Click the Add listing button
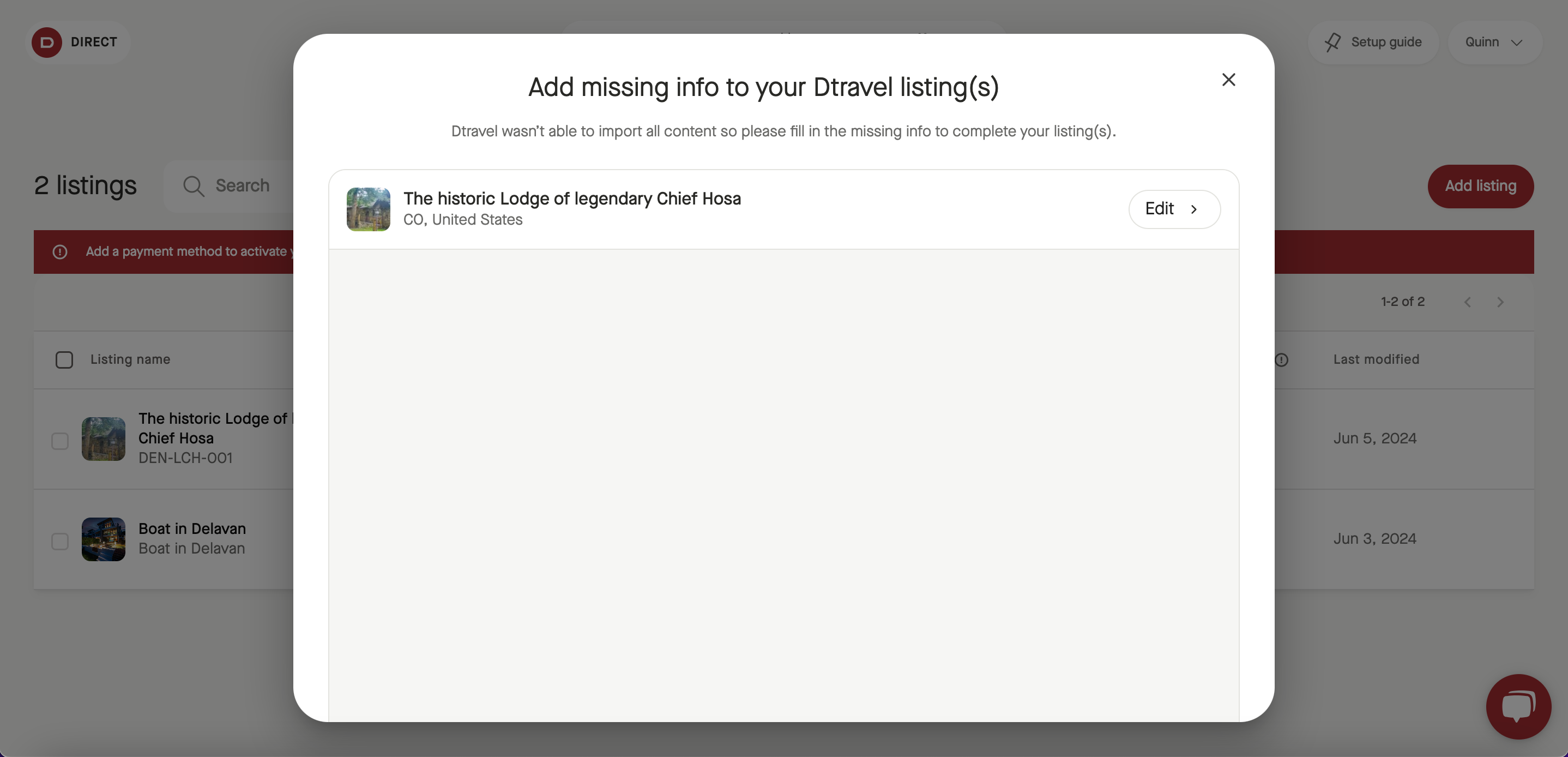The height and width of the screenshot is (757, 1568). click(x=1480, y=187)
